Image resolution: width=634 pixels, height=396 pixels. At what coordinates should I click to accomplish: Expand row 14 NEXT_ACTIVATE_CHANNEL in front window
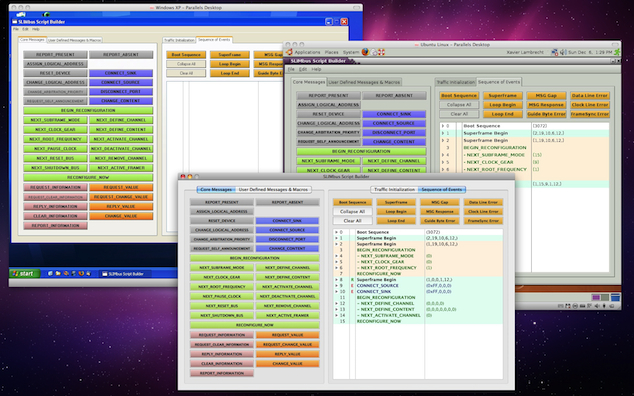point(336,315)
